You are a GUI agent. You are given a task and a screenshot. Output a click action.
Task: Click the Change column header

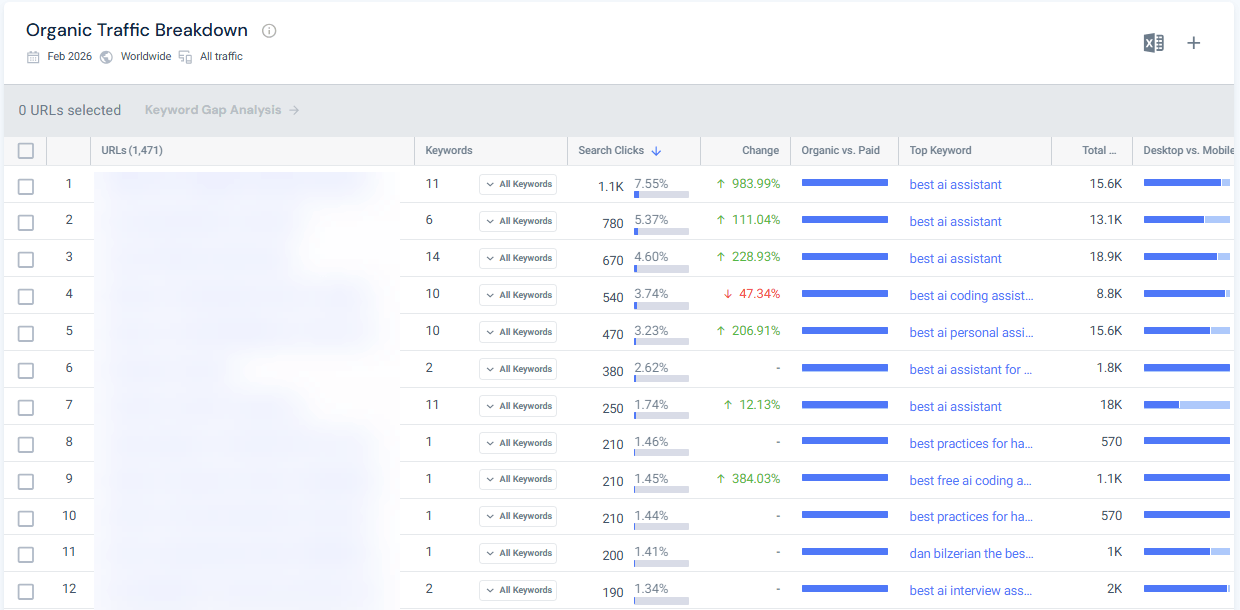(x=760, y=151)
